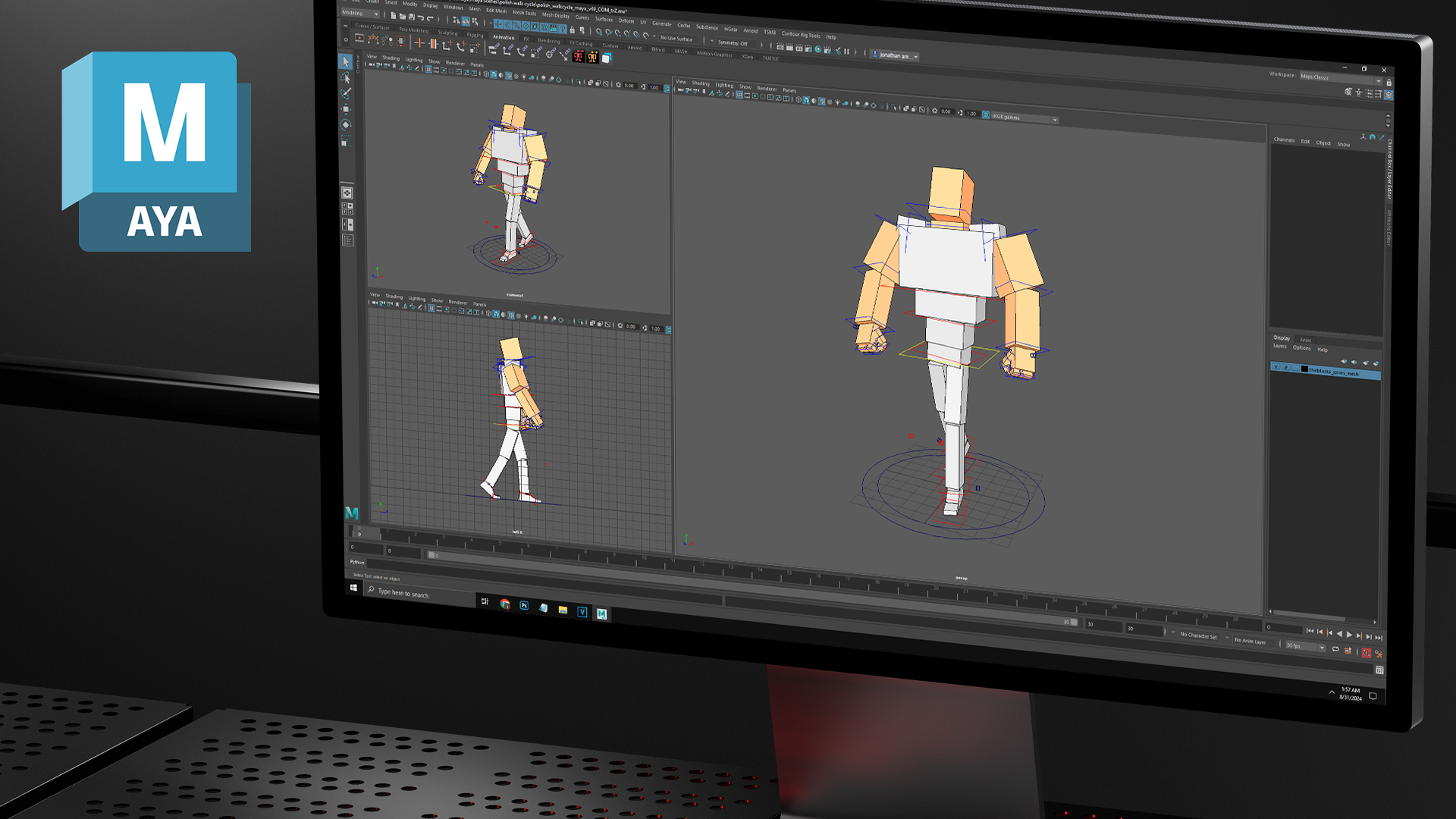Open the Deform menu
Image resolution: width=1456 pixels, height=819 pixels.
626,20
